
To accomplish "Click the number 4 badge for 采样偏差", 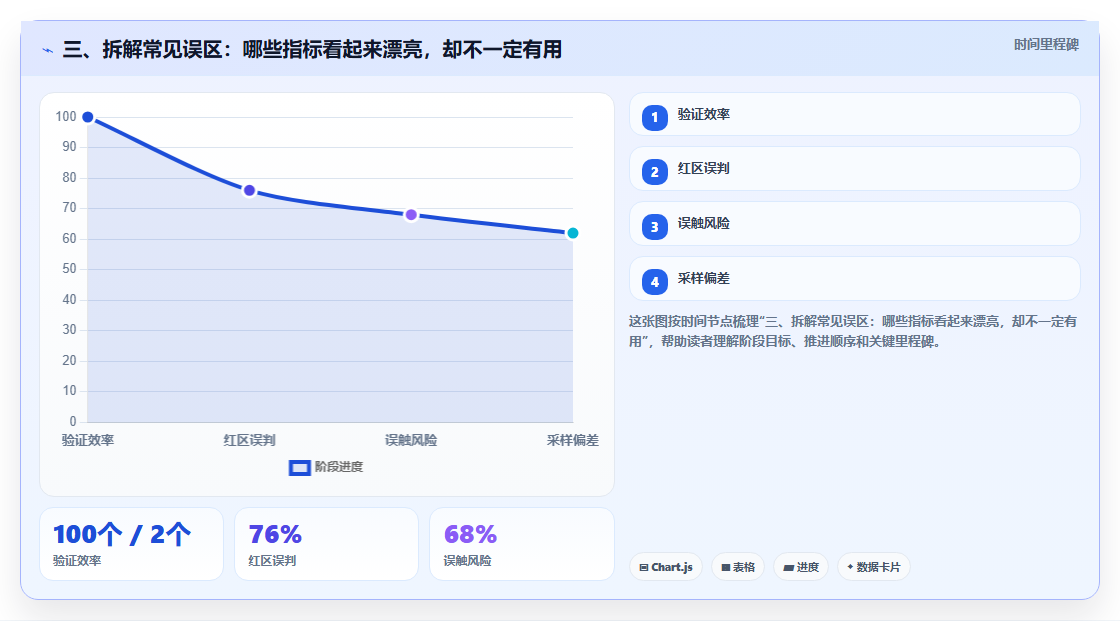I will 654,282.
